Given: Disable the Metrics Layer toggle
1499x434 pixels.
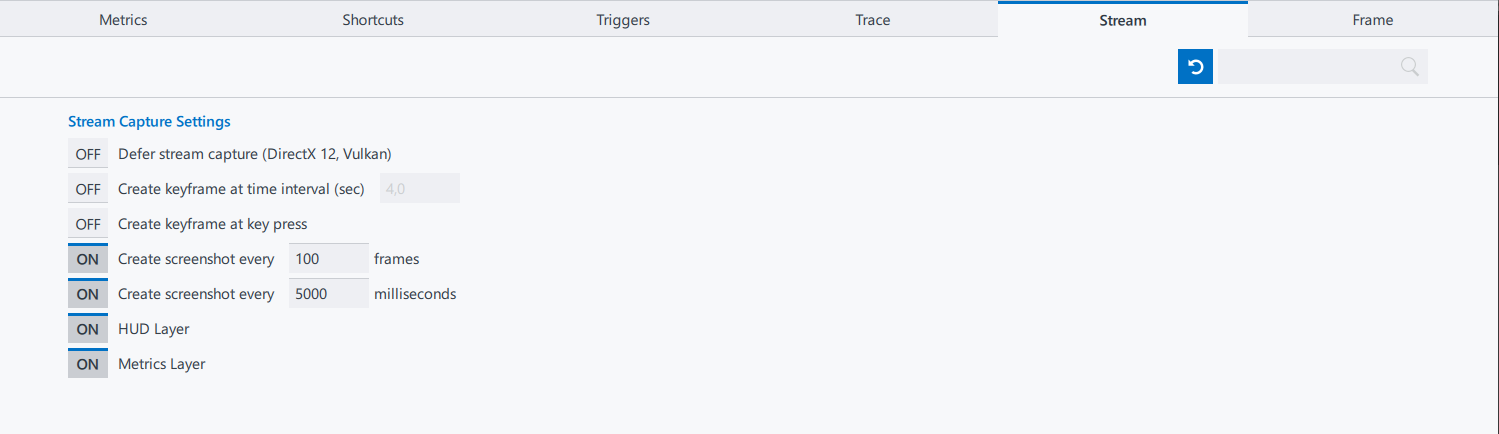Looking at the screenshot, I should pyautogui.click(x=88, y=364).
